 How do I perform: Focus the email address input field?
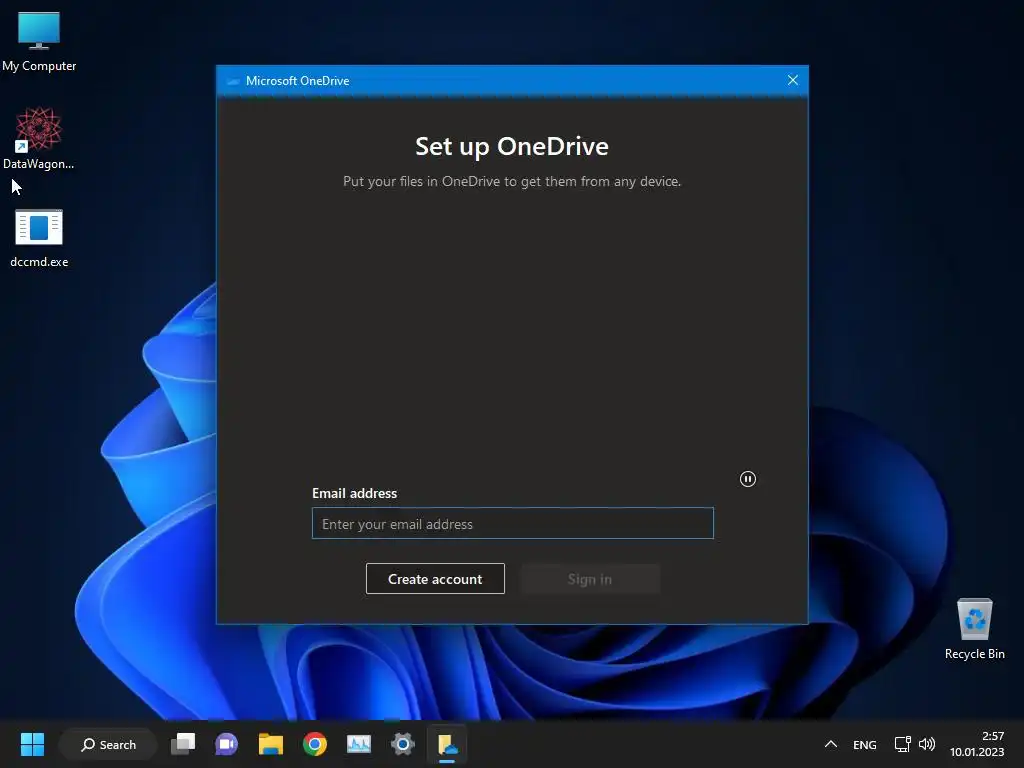(513, 523)
